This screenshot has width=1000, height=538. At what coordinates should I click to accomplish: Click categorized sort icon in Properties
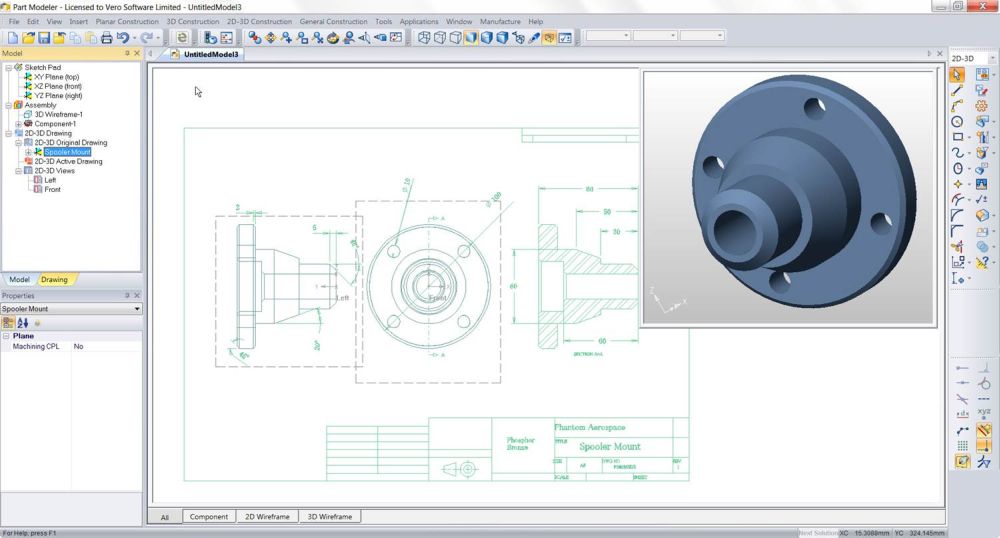(8, 323)
